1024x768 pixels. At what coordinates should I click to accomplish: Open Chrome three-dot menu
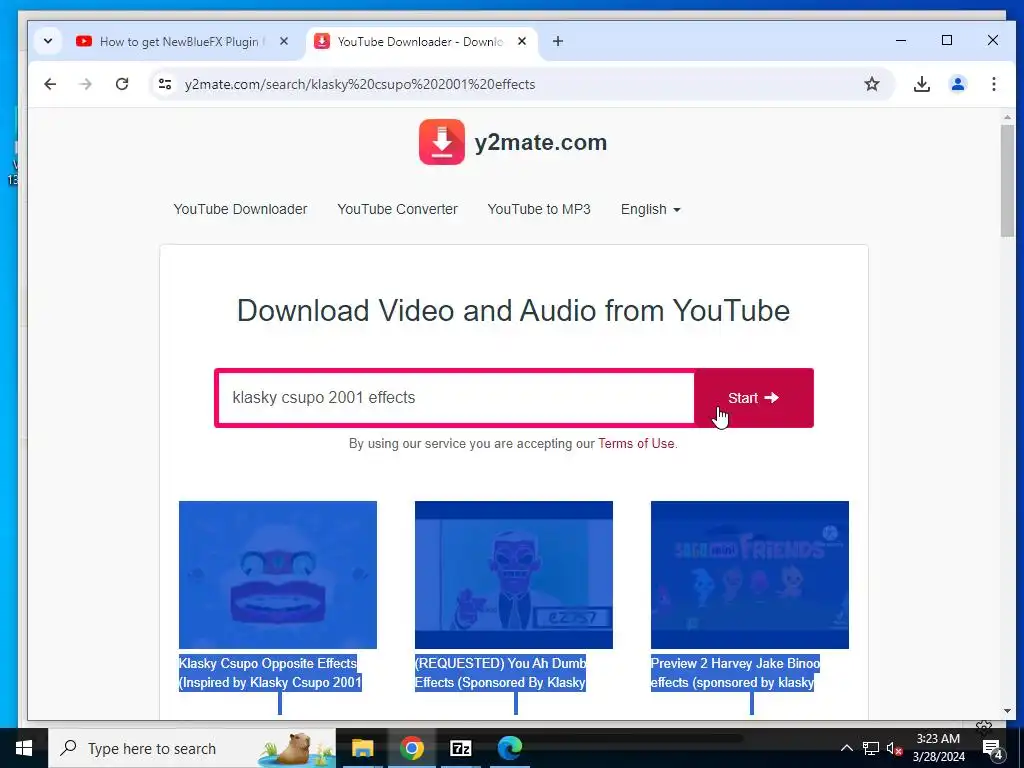point(993,84)
